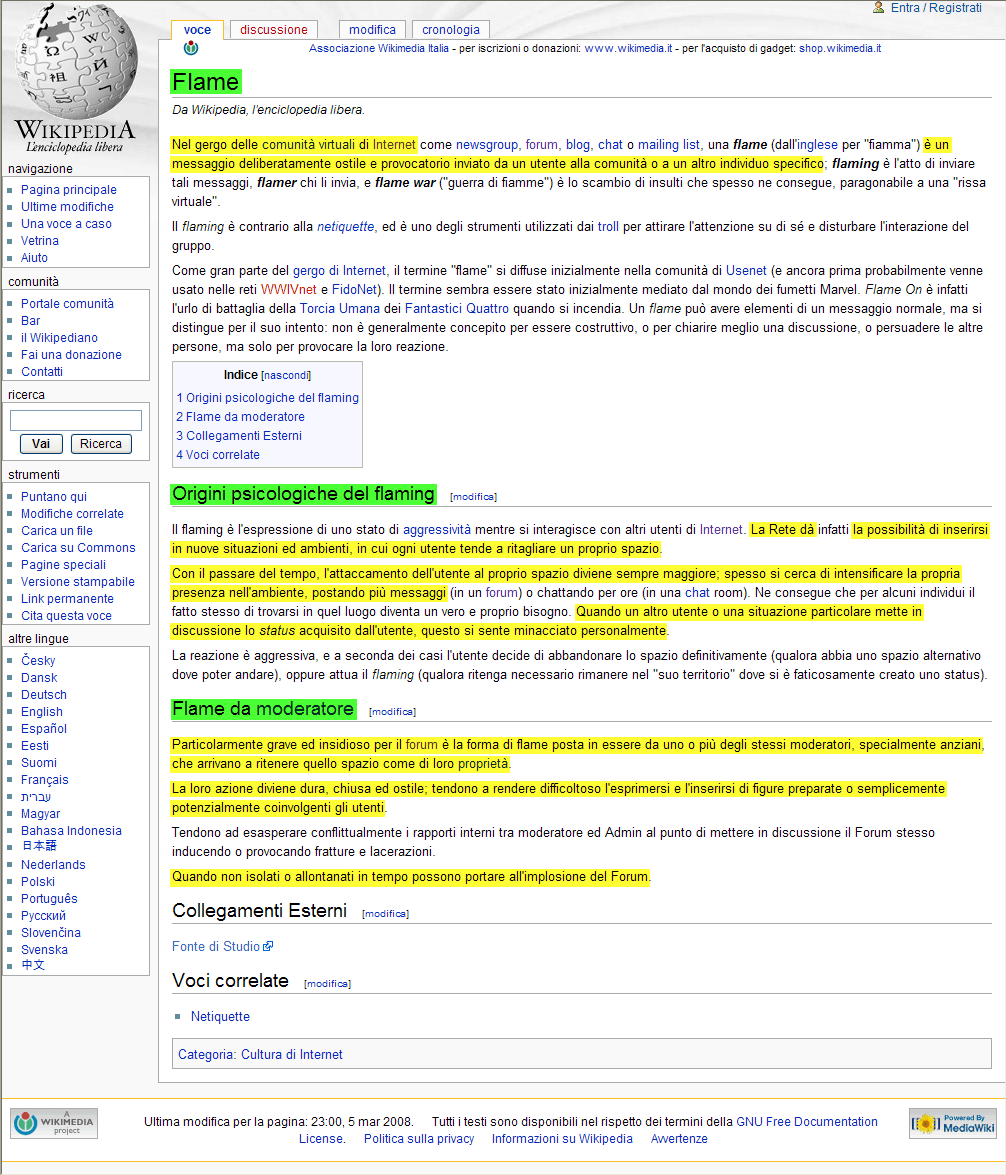
Task: Click Link permanente
Action: [67, 599]
